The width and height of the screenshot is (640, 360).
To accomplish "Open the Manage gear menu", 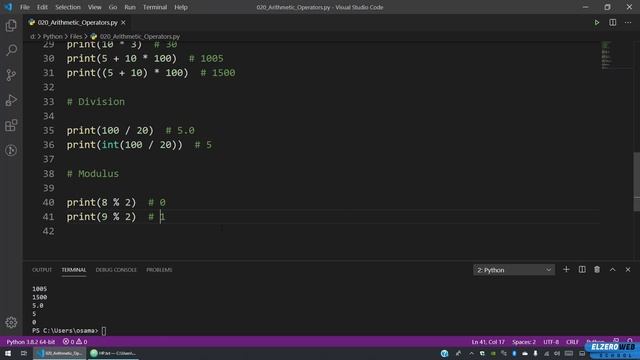I will (x=11, y=322).
